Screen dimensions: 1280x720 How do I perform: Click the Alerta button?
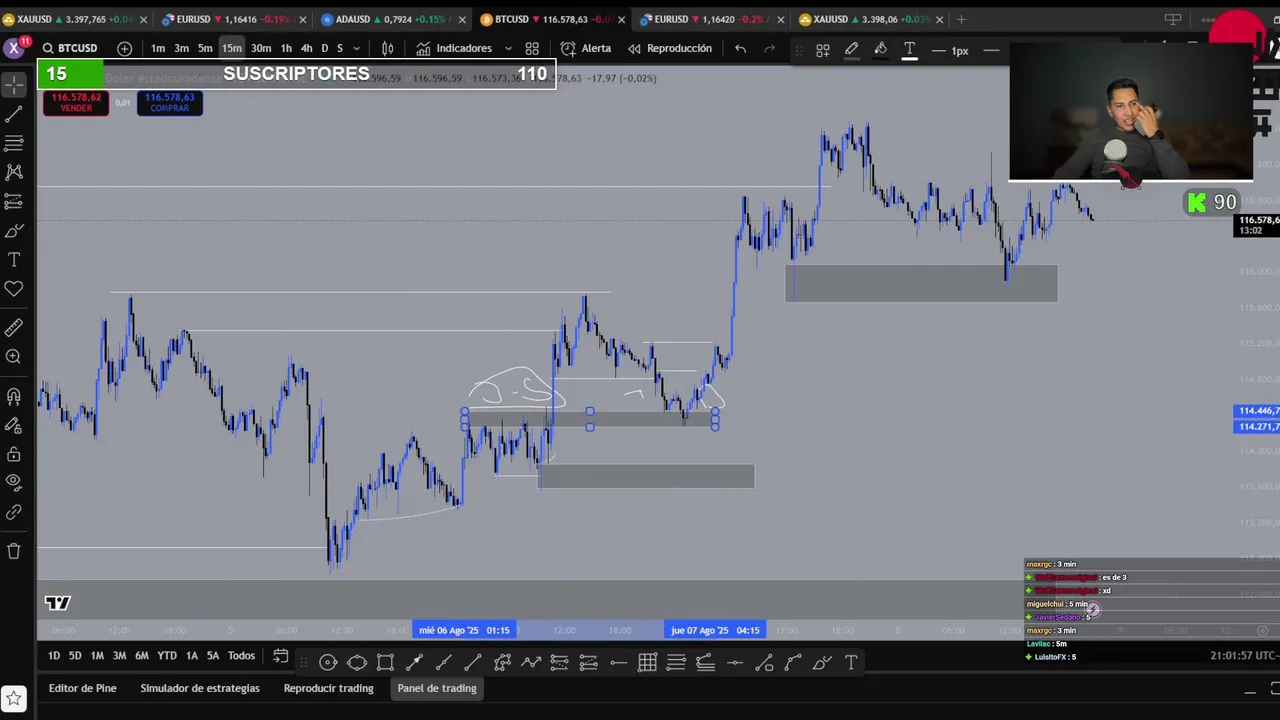[586, 48]
